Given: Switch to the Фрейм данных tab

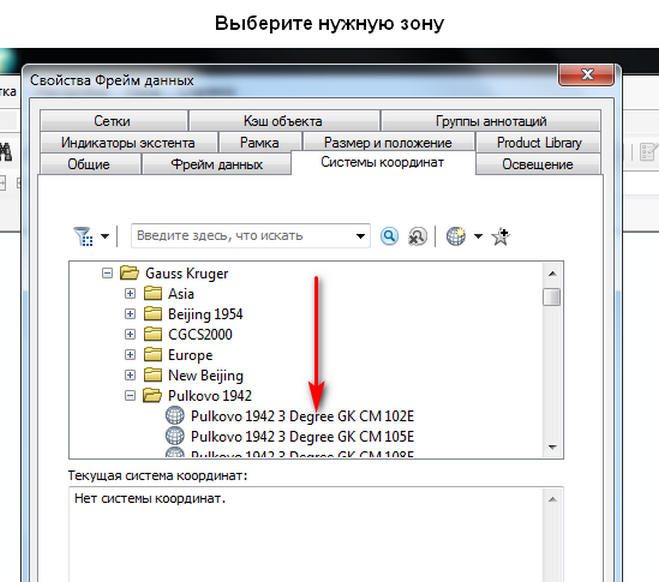Looking at the screenshot, I should point(216,164).
